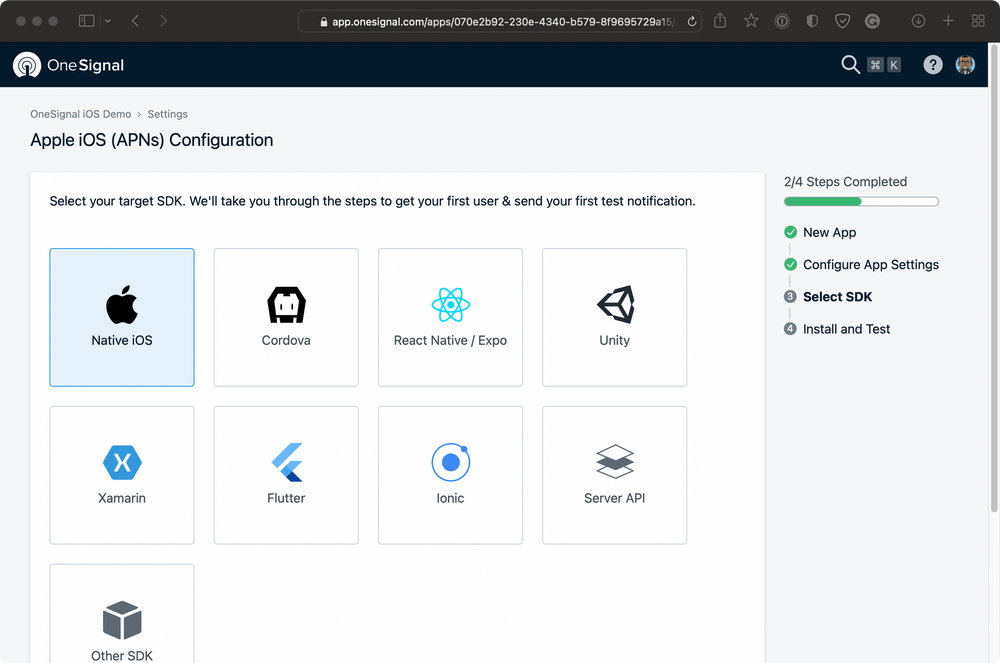Open the user profile avatar menu

(x=965, y=65)
